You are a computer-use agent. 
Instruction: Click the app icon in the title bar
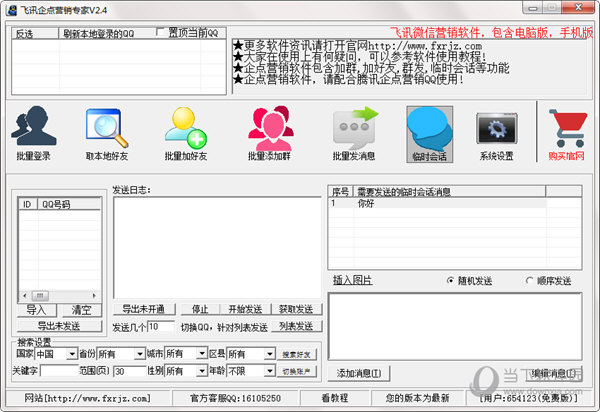coord(11,9)
